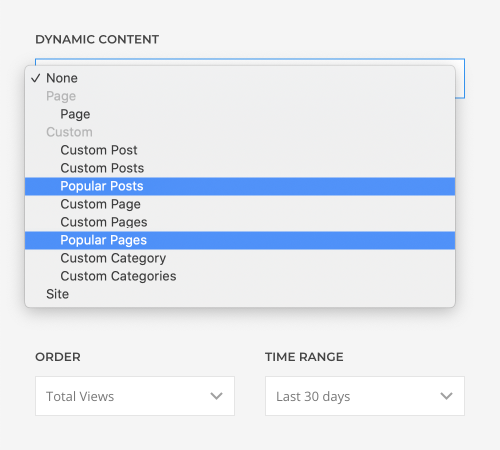
Task: Choose the indented Page option
Action: pyautogui.click(x=240, y=114)
